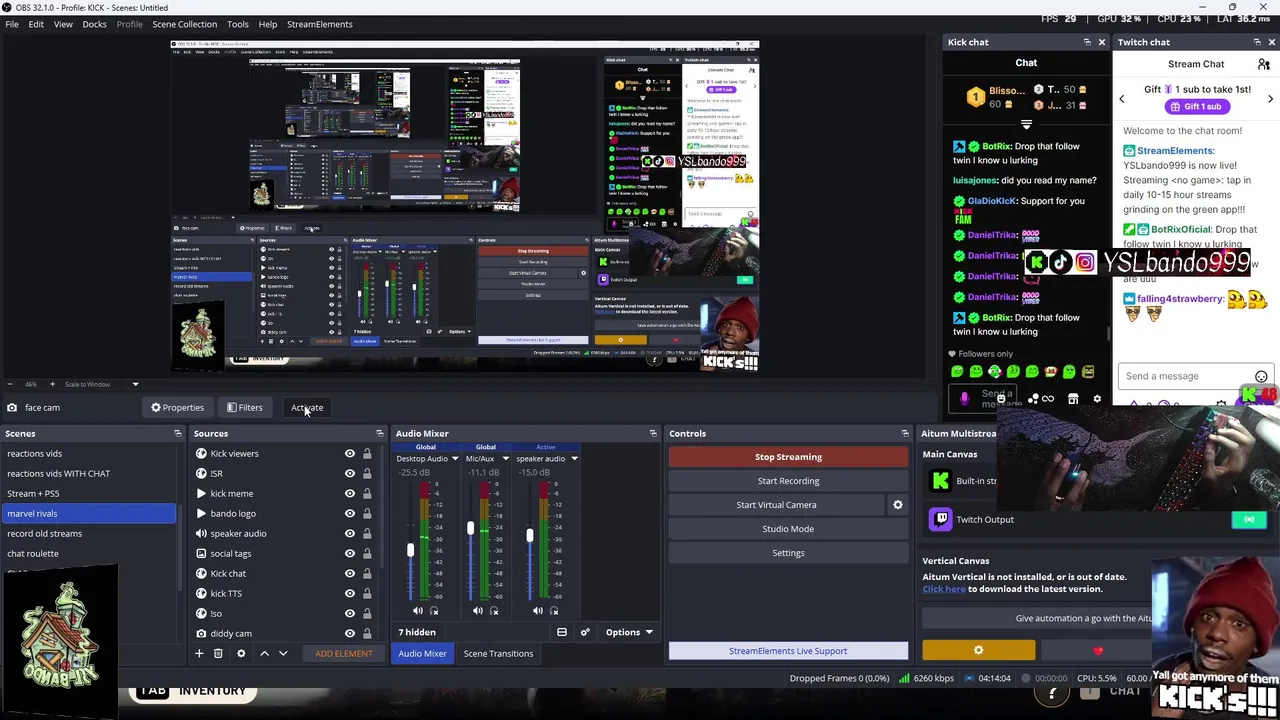
Task: Click the Twitch Output logo icon
Action: click(x=941, y=519)
